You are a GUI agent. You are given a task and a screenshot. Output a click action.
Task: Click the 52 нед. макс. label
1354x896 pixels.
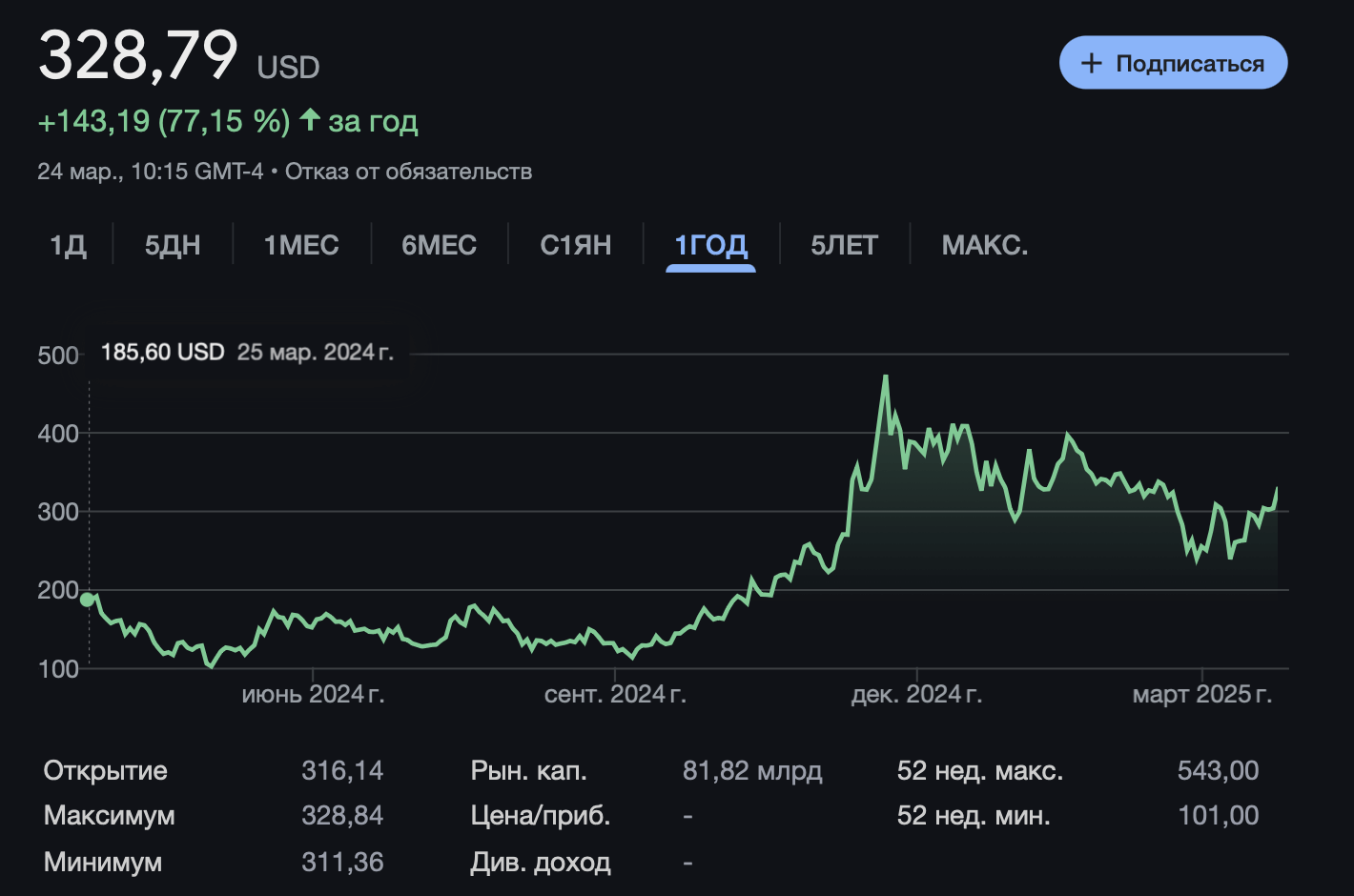click(x=980, y=770)
